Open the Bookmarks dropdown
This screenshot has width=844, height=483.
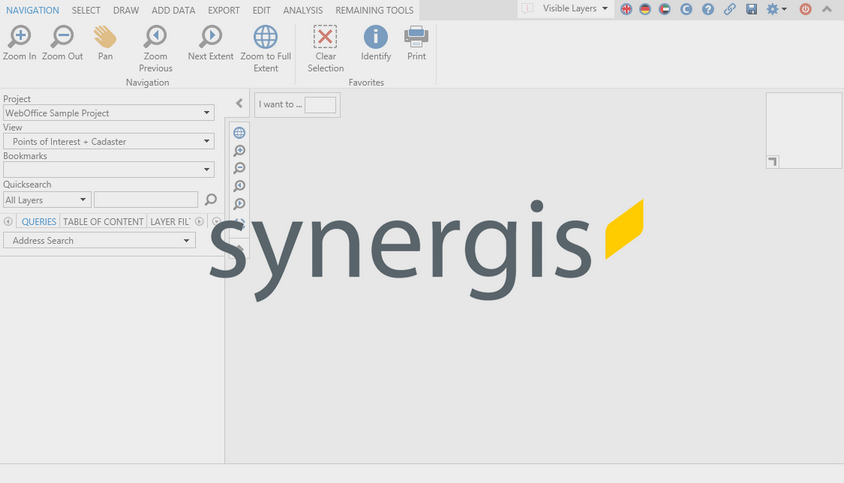tap(109, 170)
